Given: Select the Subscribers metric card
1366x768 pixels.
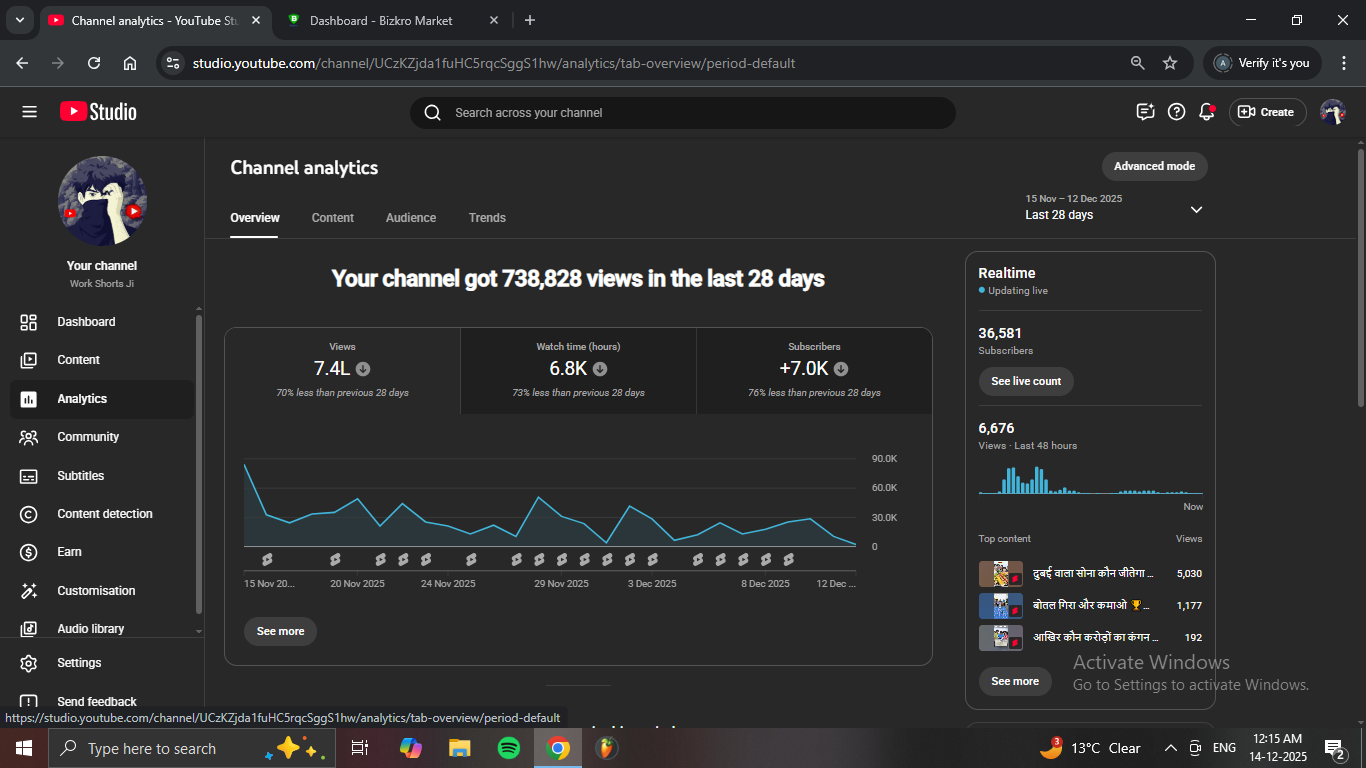Looking at the screenshot, I should pyautogui.click(x=814, y=370).
